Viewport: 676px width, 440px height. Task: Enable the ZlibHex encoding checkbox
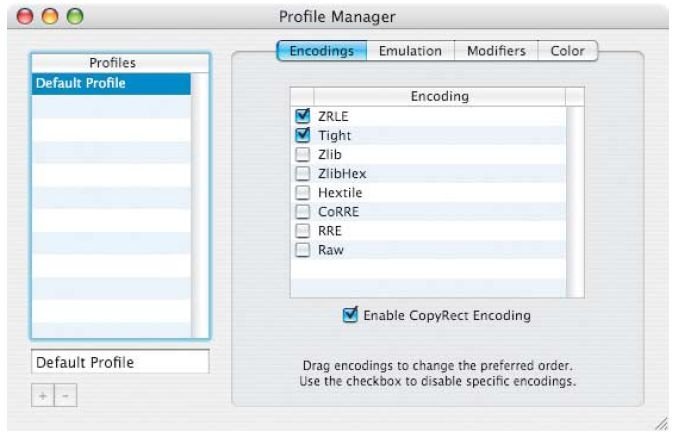click(303, 173)
